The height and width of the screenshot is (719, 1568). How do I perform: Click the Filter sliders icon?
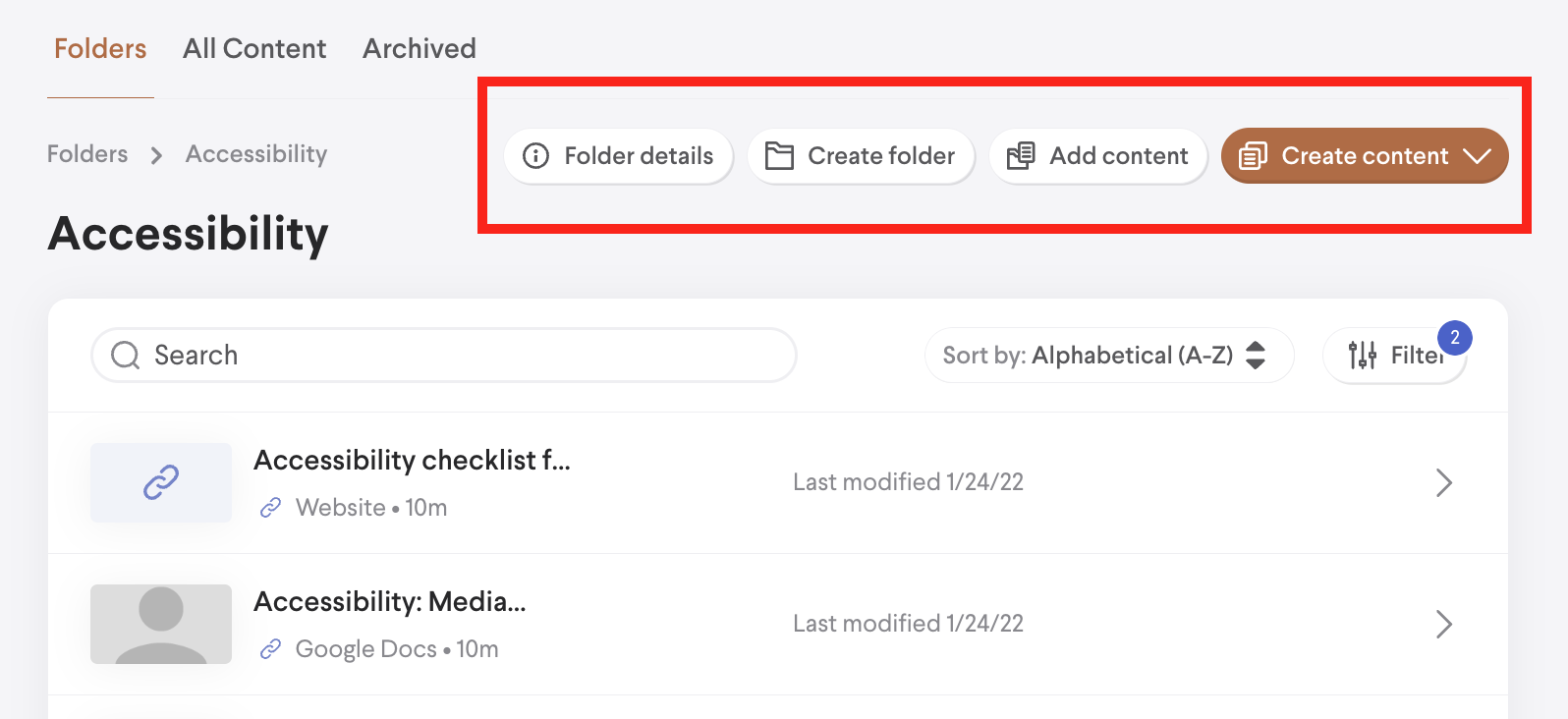[x=1363, y=355]
